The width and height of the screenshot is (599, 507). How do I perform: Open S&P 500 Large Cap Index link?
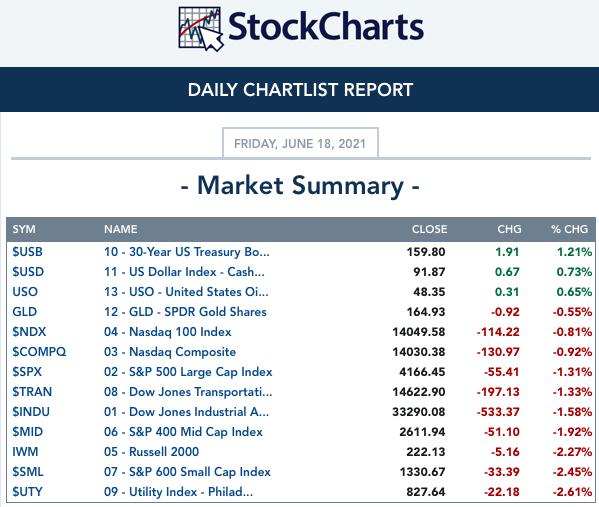[x=188, y=372]
